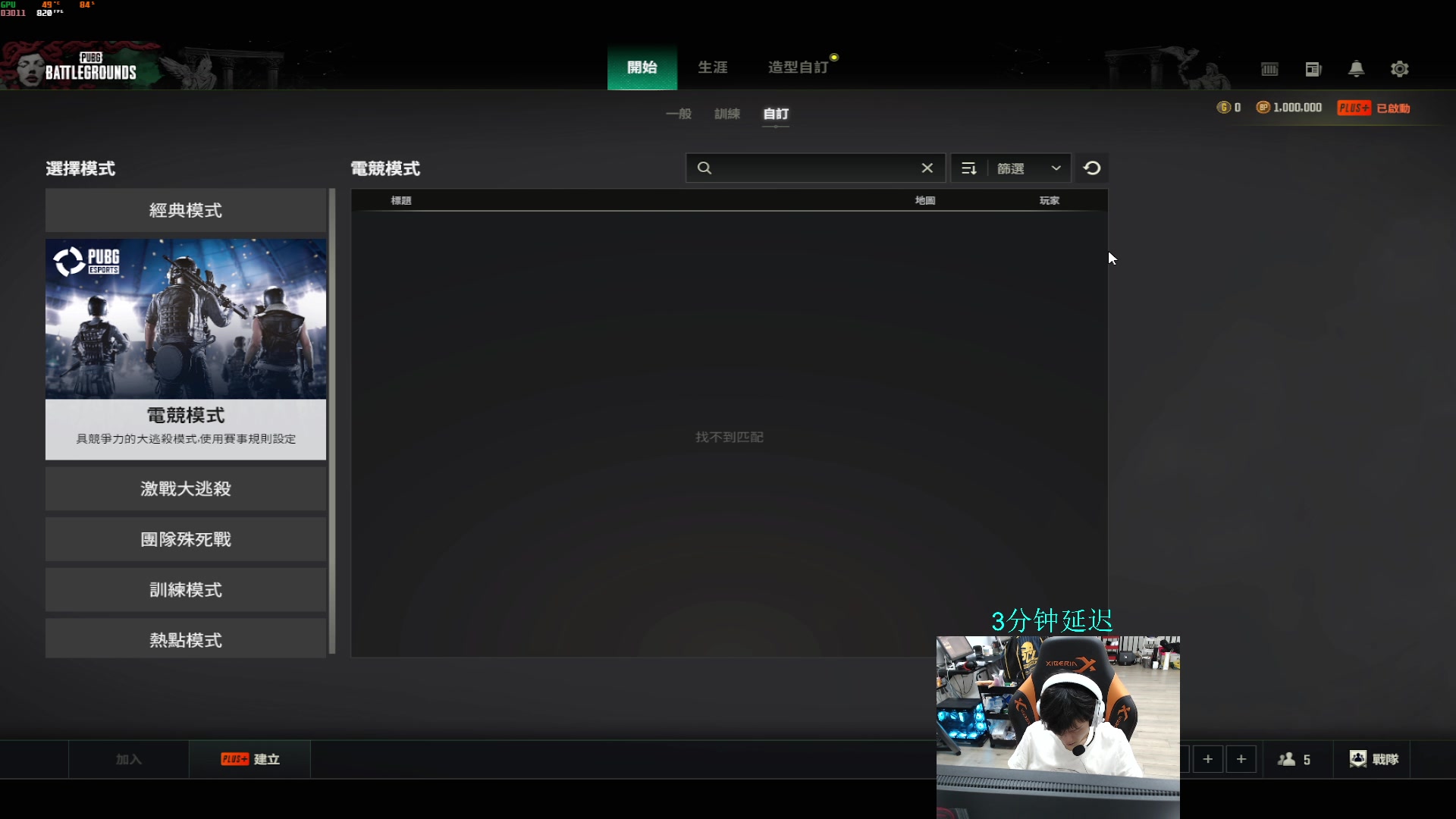Click the BP 1,000,000 balance
Screen dimensions: 1456x819
[x=1289, y=108]
